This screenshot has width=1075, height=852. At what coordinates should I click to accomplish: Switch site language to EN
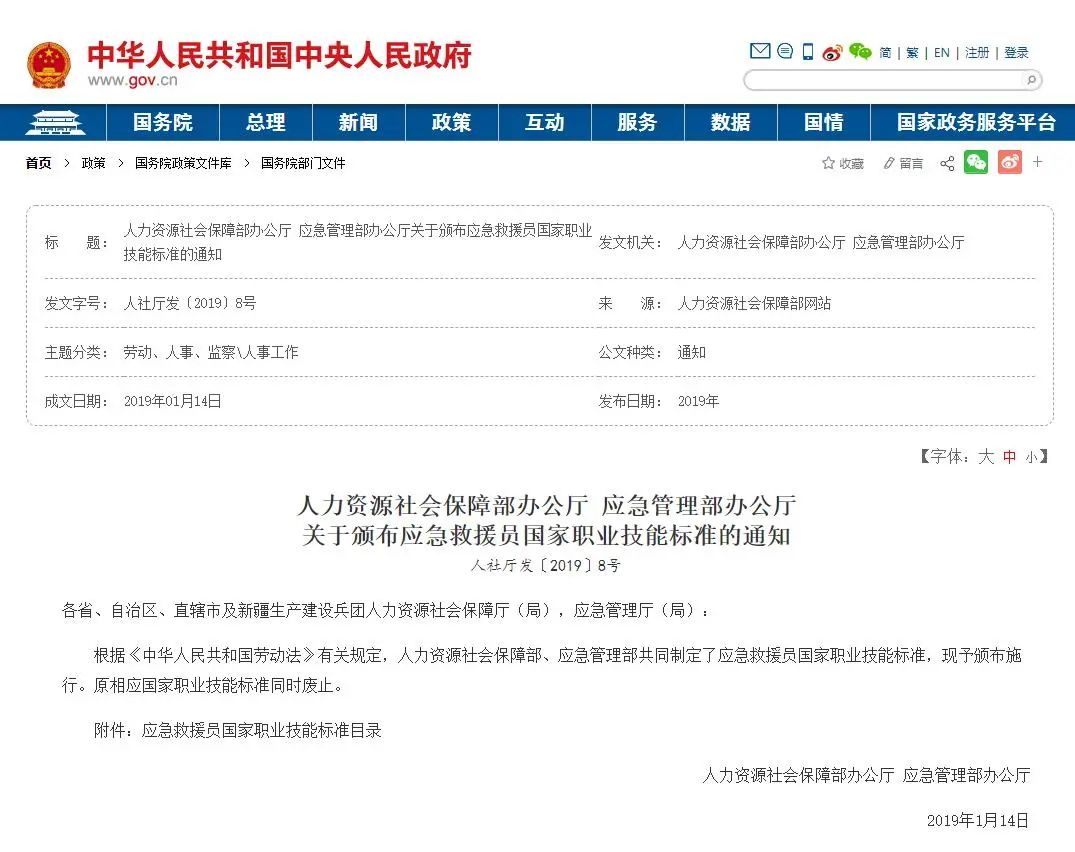(941, 52)
